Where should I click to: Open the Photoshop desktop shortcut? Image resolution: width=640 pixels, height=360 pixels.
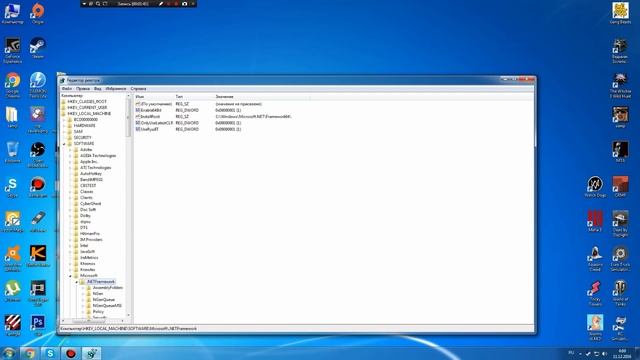point(38,325)
